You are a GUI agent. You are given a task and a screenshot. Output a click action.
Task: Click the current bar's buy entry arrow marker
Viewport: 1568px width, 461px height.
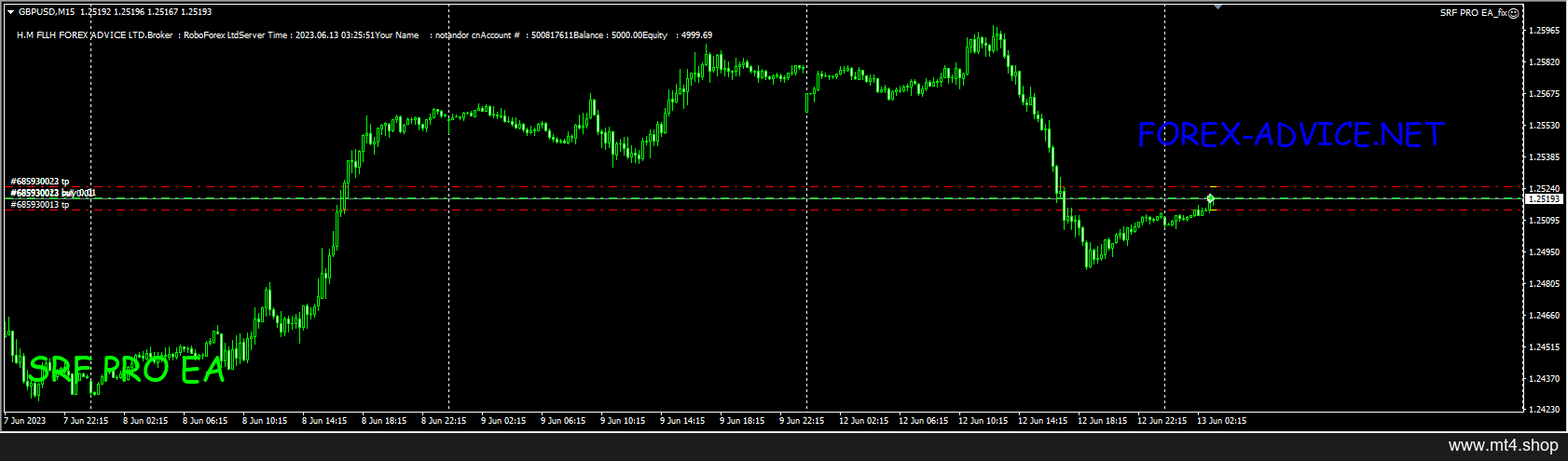point(1210,198)
